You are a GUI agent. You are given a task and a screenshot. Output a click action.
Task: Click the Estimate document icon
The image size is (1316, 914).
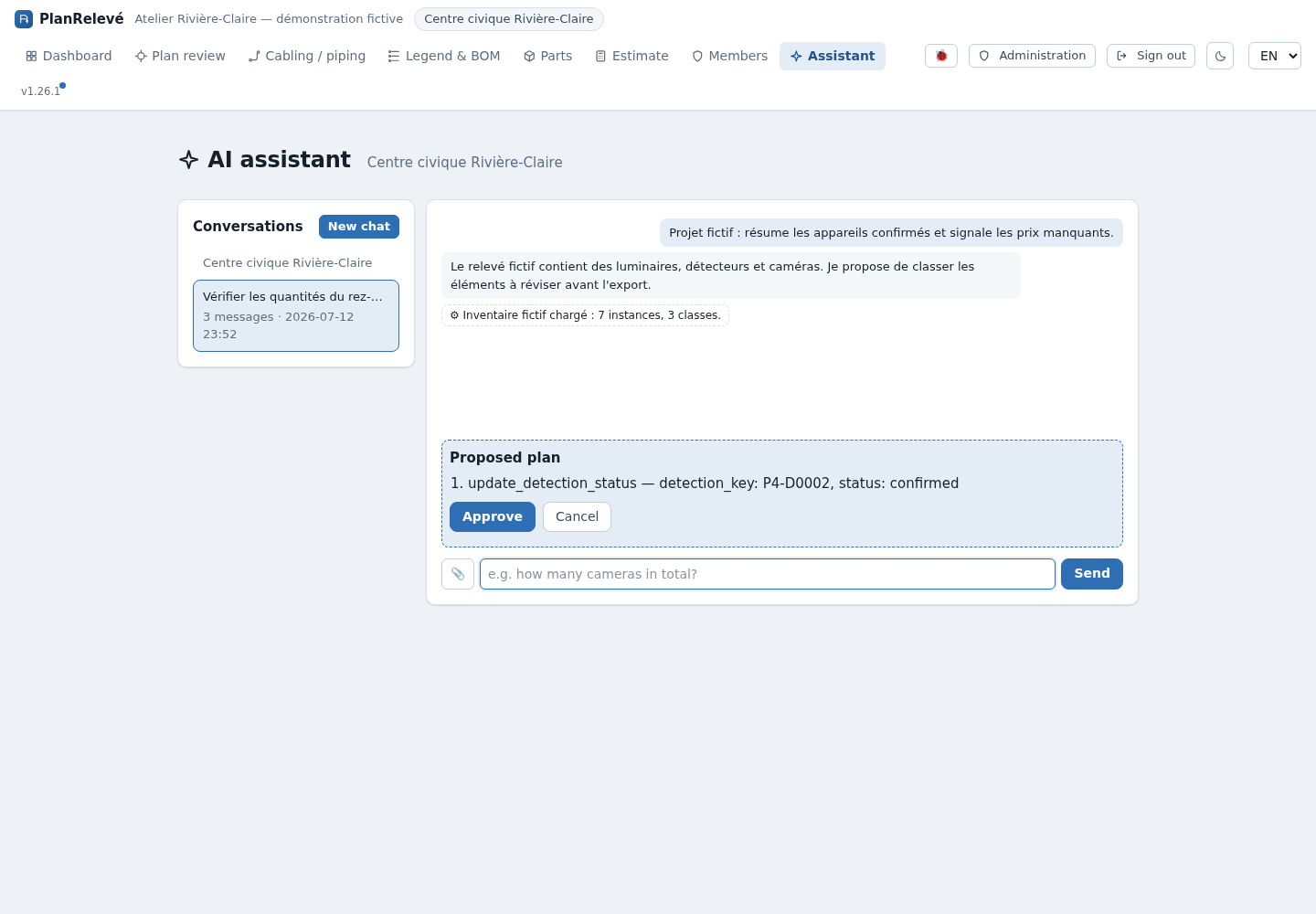(x=600, y=57)
